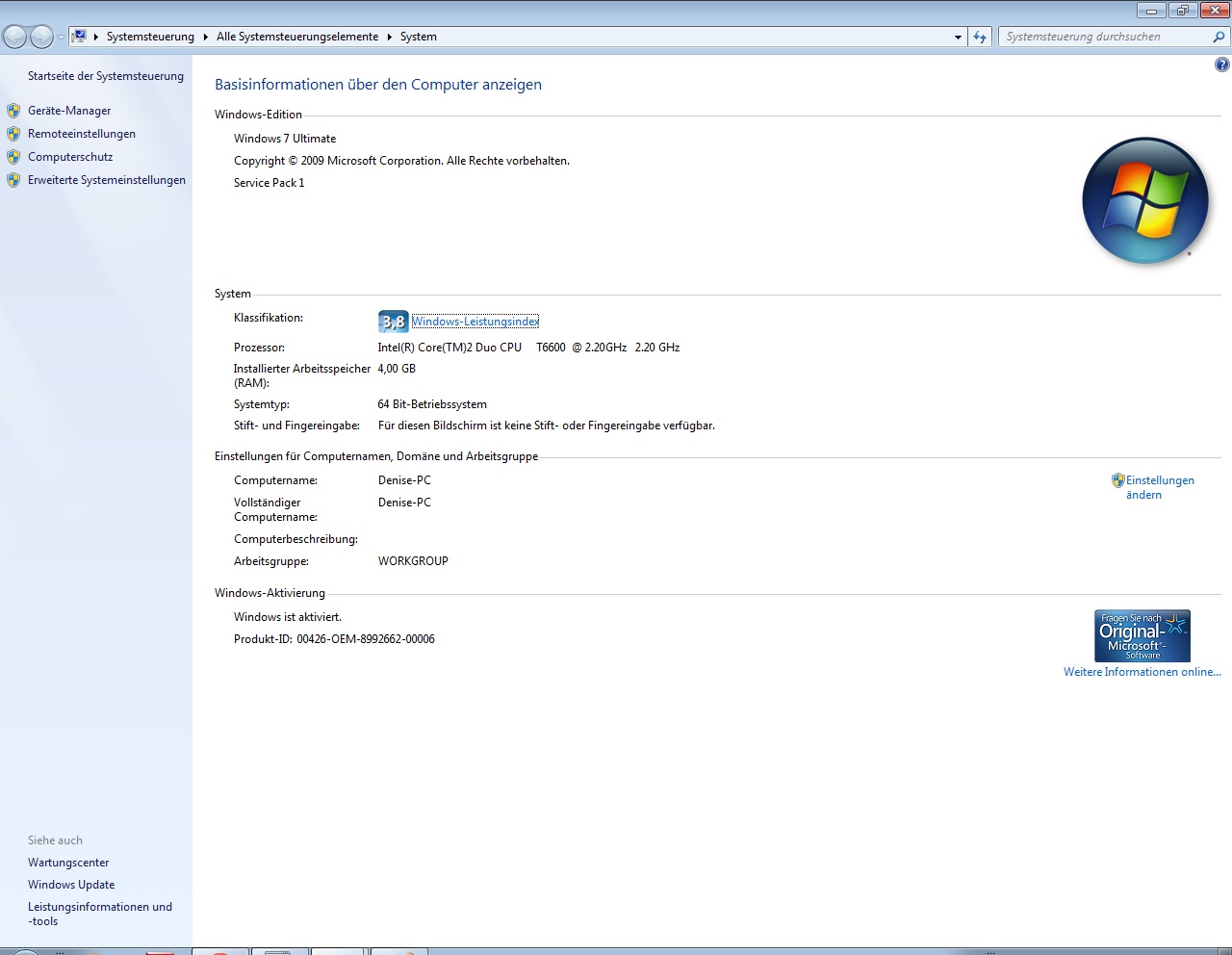Screen dimensions: 1232x955
Task: Open Remoteeinstellungen in the sidebar
Action: click(x=82, y=134)
